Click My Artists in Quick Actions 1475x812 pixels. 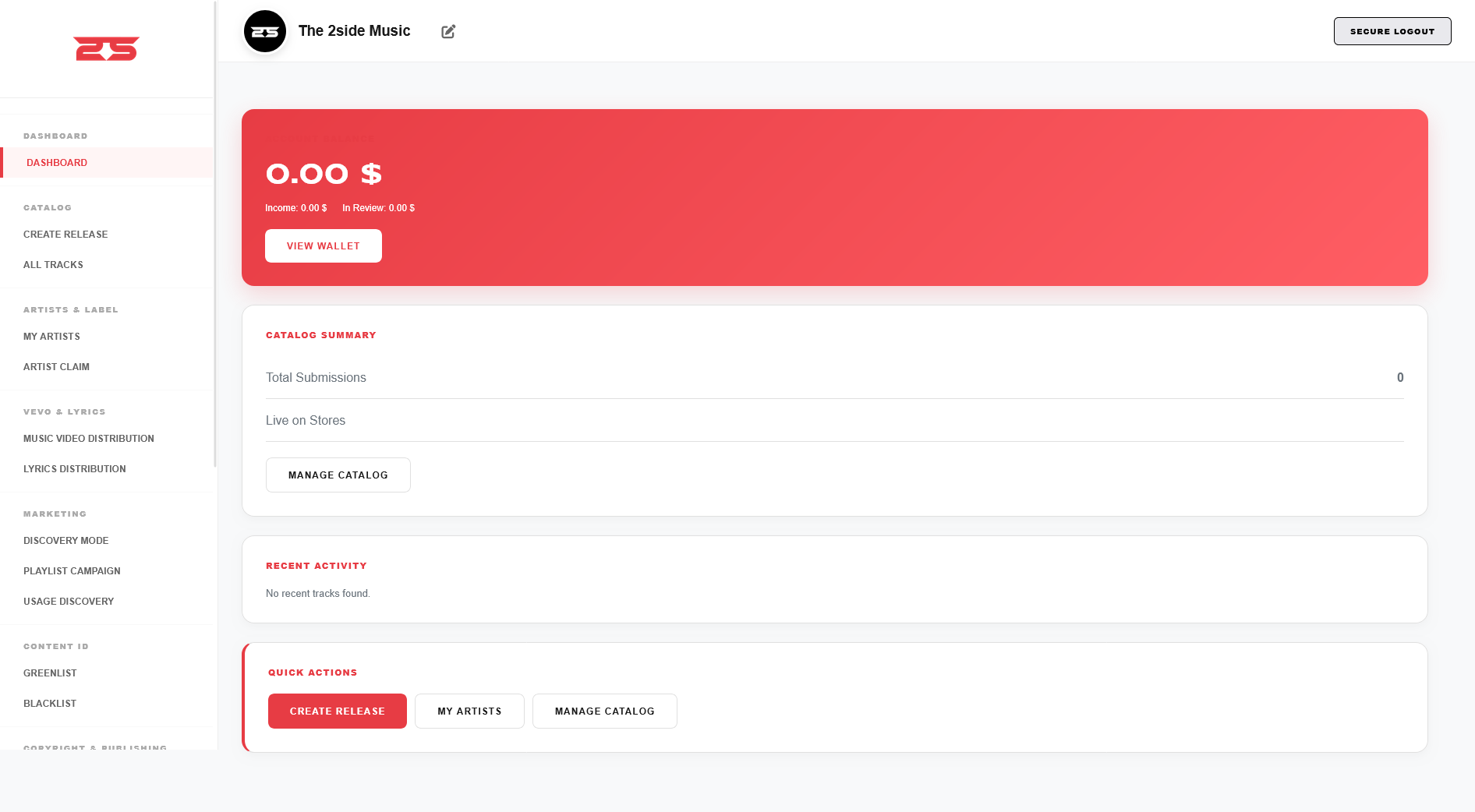(469, 711)
